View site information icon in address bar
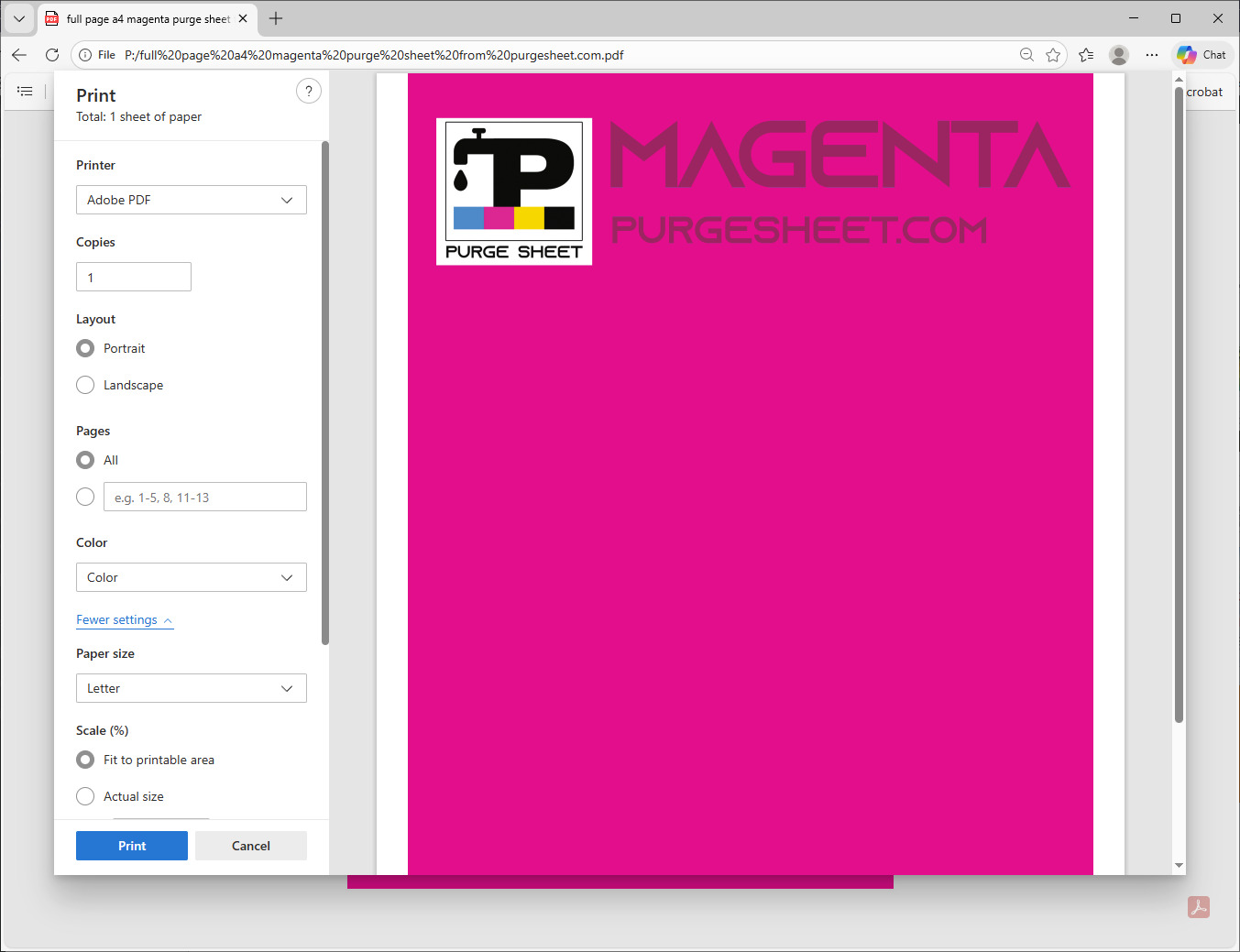This screenshot has height=952, width=1240. 85,55
